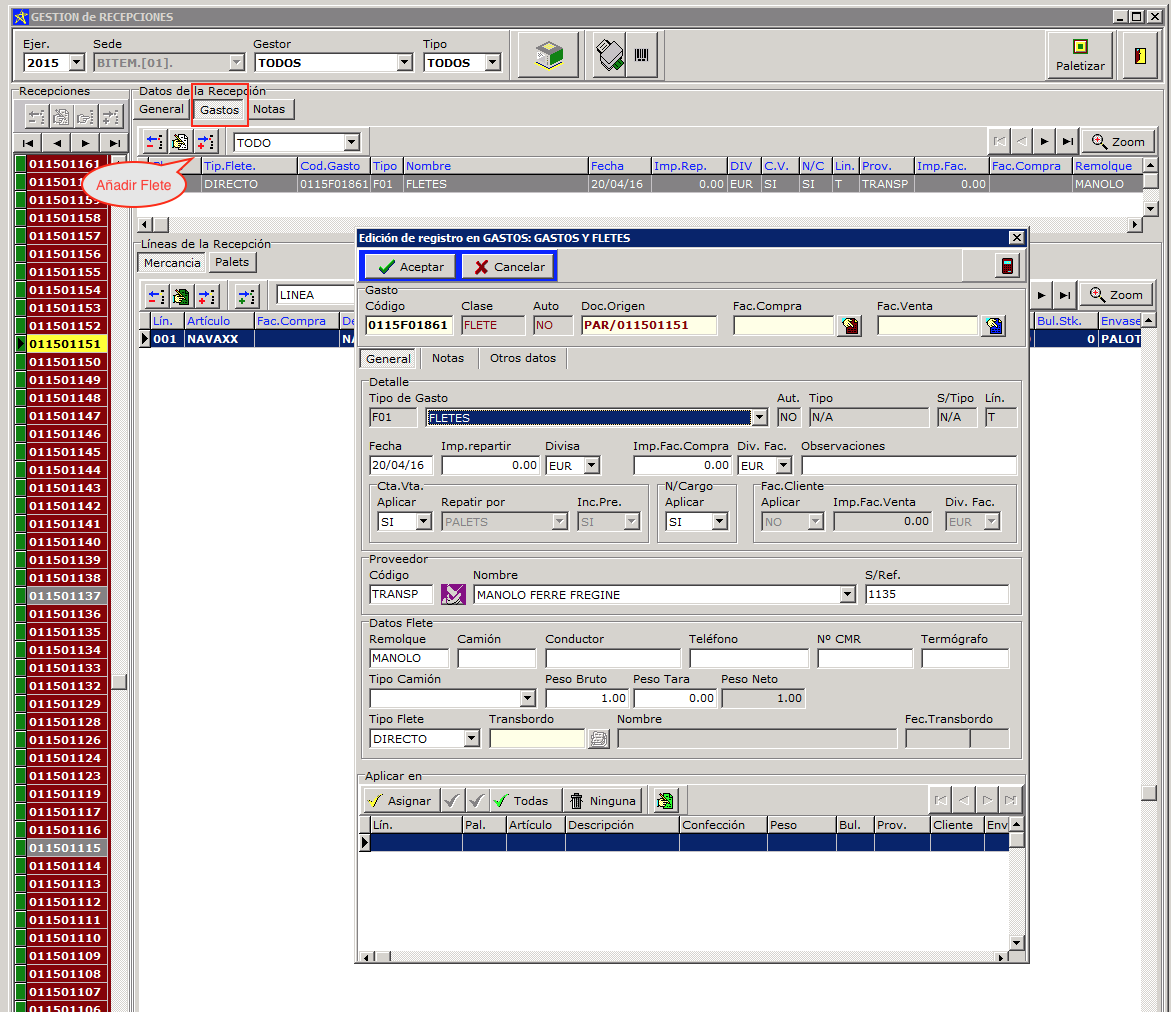This screenshot has height=1012, width=1171.
Task: Click the calculator icon in the dialog
Action: 1007,266
